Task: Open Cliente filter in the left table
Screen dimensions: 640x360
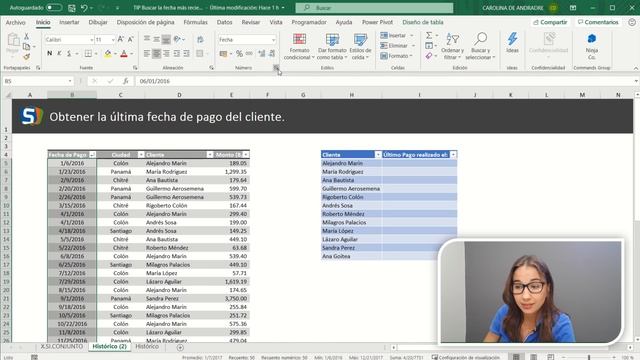Action: coord(210,155)
